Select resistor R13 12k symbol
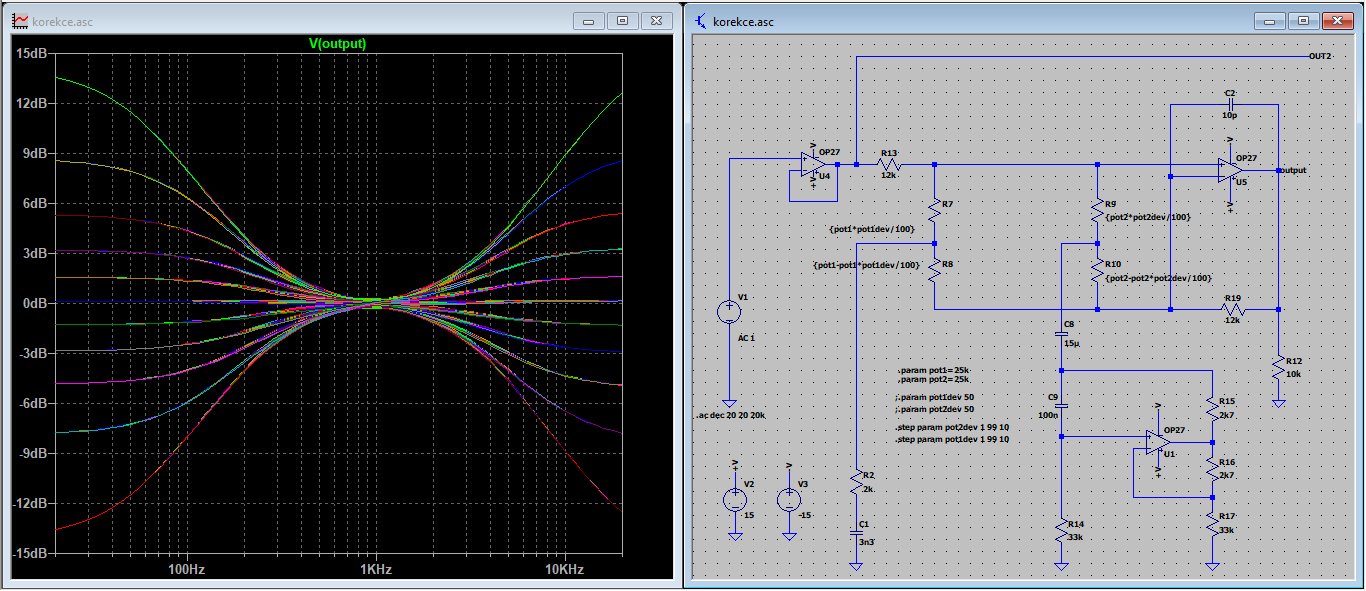Screen dimensions: 1366x591 point(888,164)
